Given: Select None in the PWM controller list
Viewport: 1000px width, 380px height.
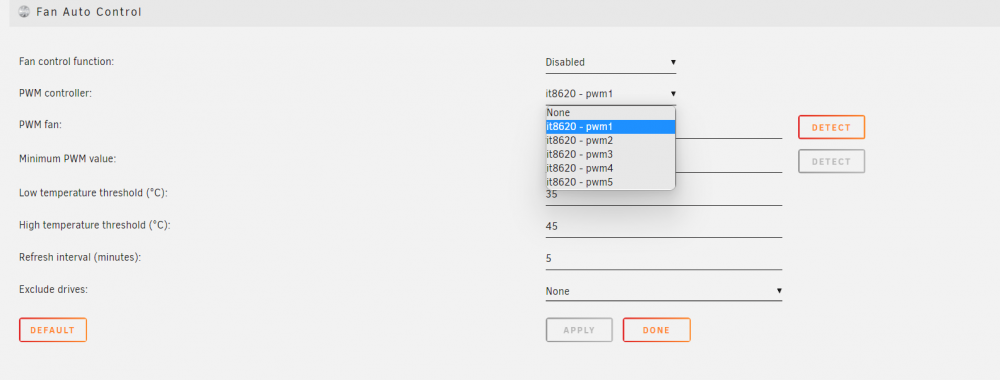Looking at the screenshot, I should tap(610, 113).
